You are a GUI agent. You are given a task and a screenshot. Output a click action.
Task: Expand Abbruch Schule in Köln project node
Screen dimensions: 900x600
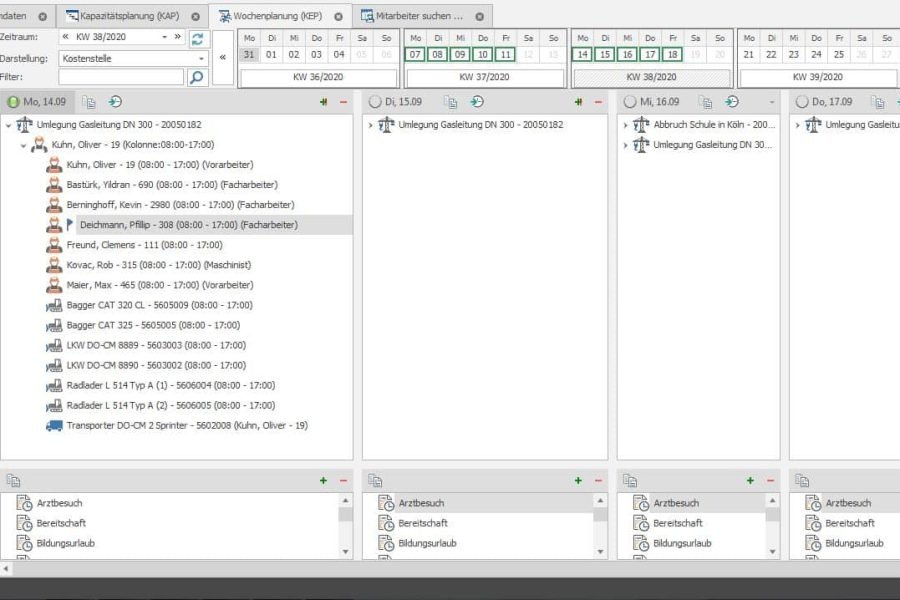(x=625, y=125)
